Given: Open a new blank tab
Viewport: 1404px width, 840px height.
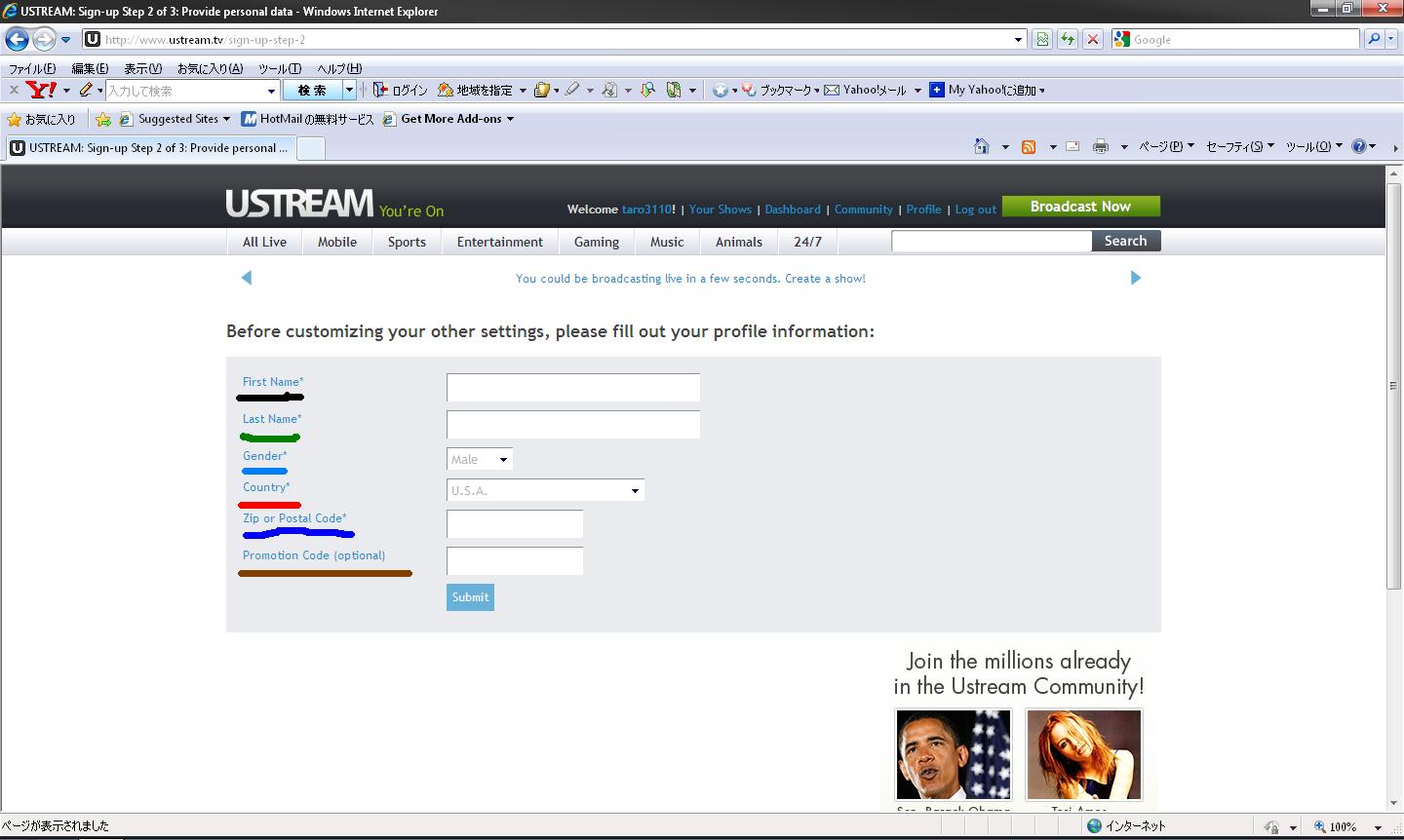Looking at the screenshot, I should (x=310, y=148).
